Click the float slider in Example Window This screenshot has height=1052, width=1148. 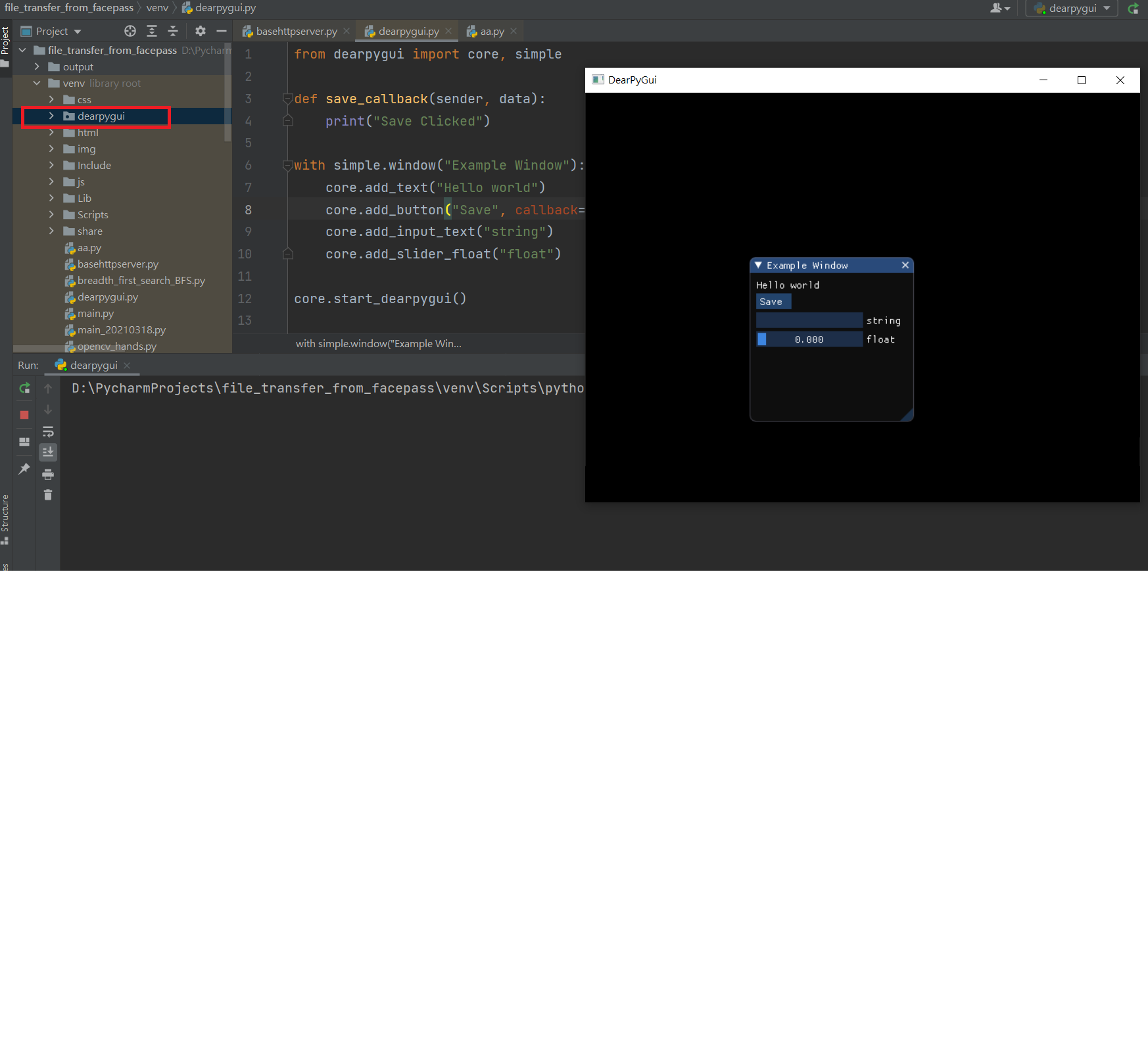(x=809, y=339)
